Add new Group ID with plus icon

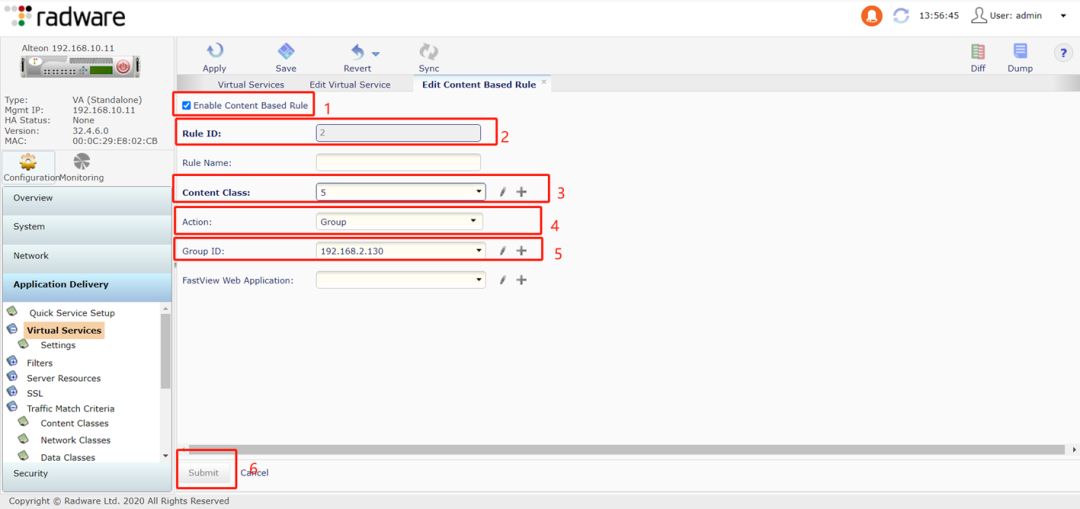(x=521, y=251)
